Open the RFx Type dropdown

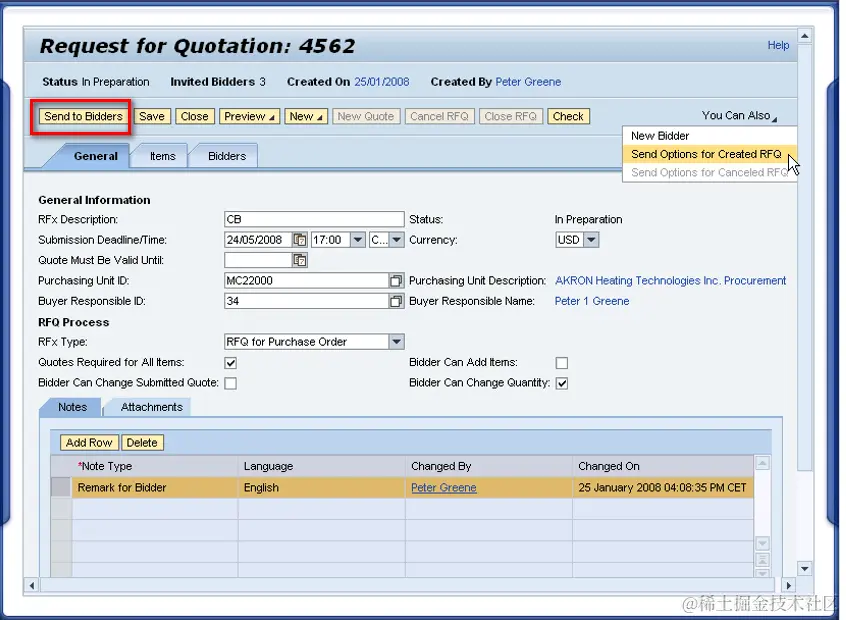click(x=397, y=342)
